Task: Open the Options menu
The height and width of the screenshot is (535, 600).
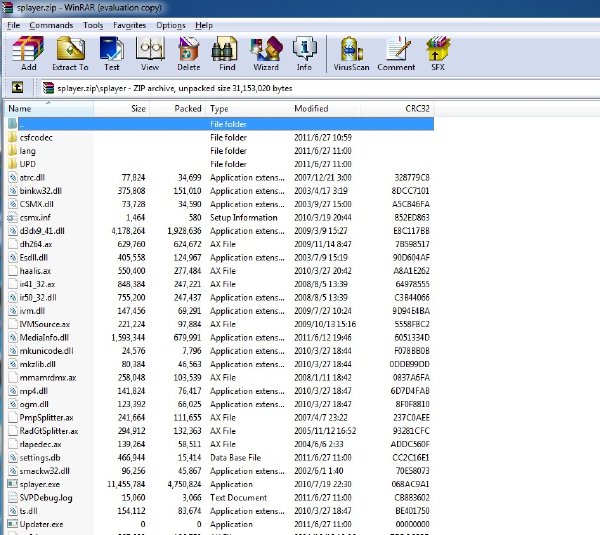Action: point(171,25)
